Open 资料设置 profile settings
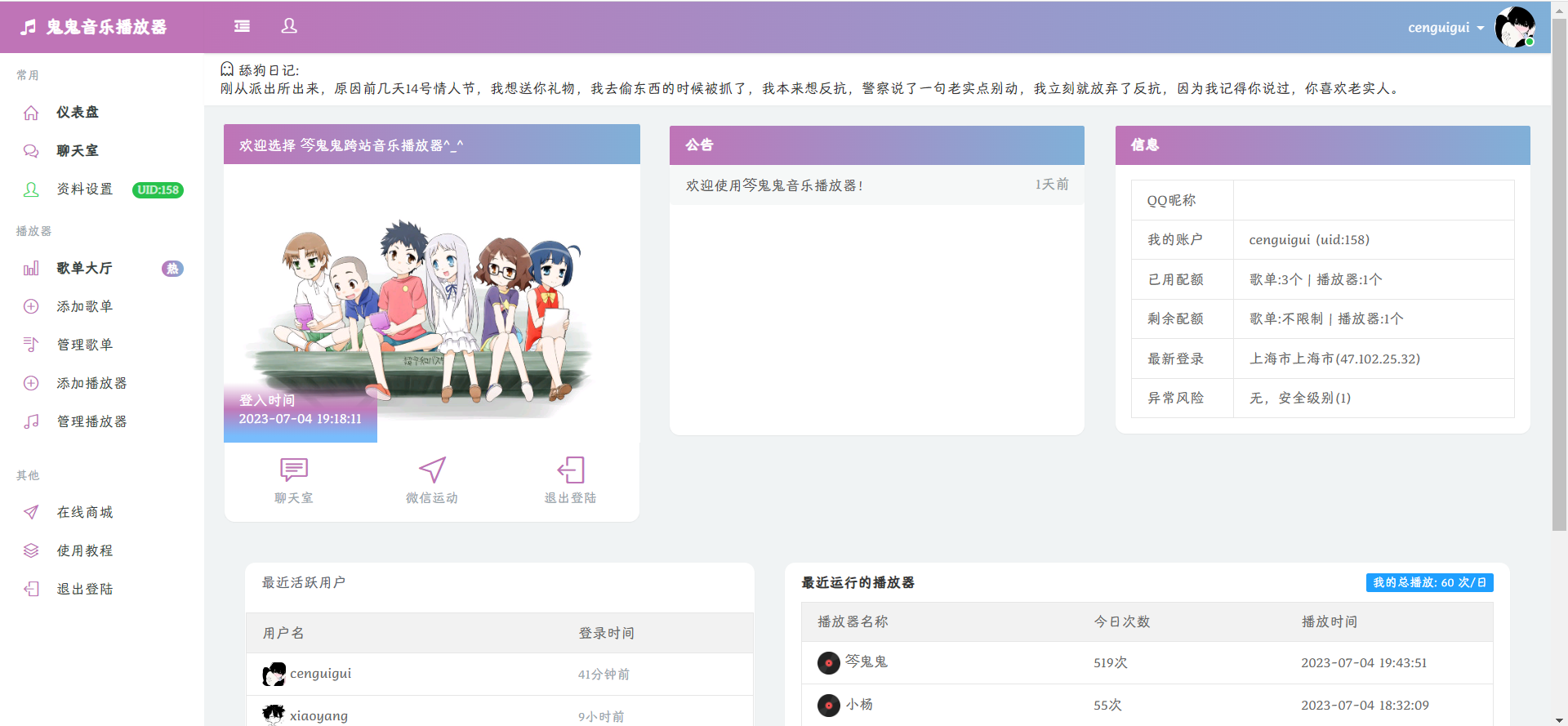The height and width of the screenshot is (726, 1568). coord(84,189)
